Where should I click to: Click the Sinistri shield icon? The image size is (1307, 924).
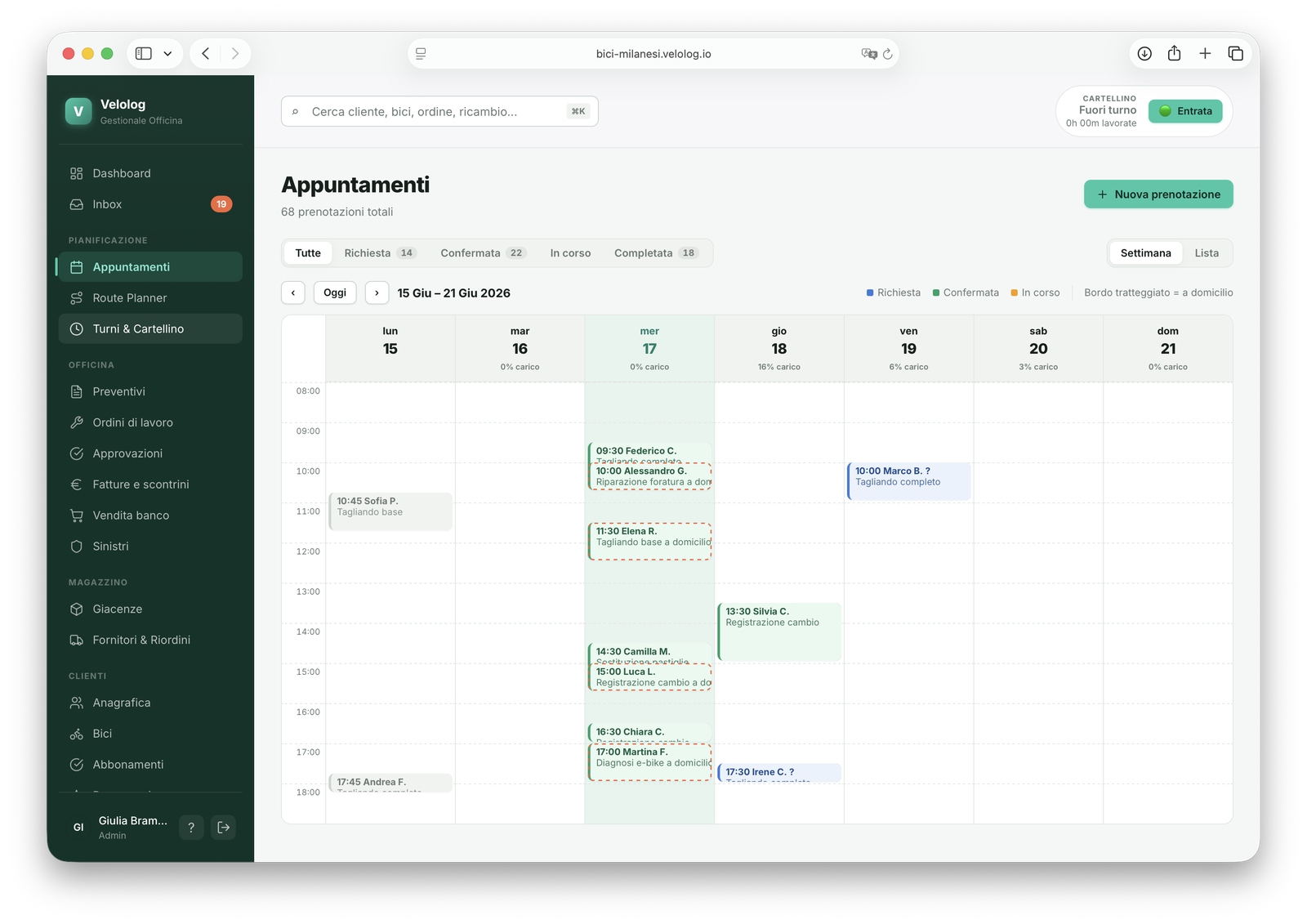[76, 547]
